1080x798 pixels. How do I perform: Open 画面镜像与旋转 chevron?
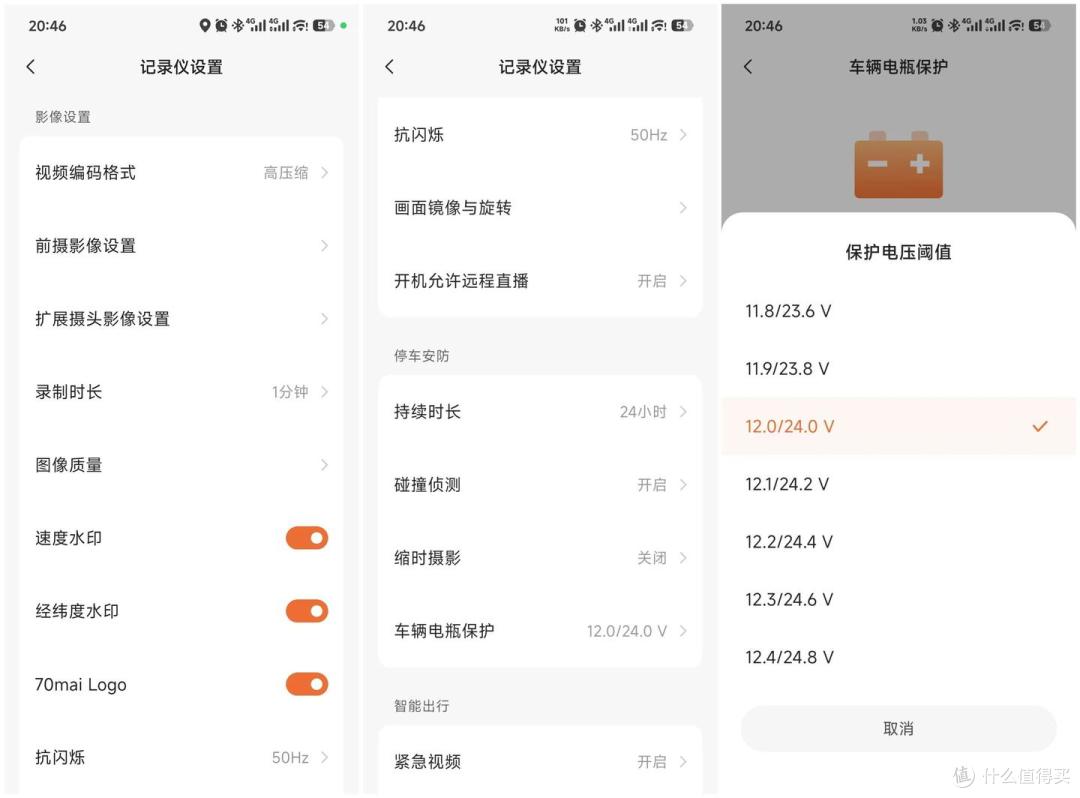683,207
